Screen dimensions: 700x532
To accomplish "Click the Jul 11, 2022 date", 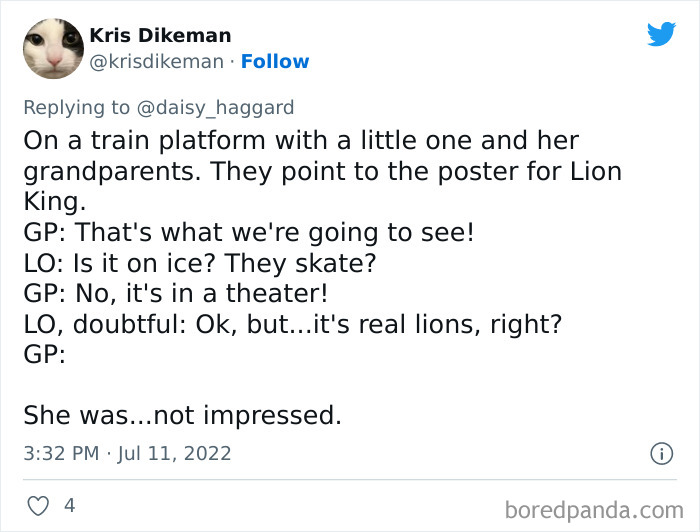I will tap(175, 453).
